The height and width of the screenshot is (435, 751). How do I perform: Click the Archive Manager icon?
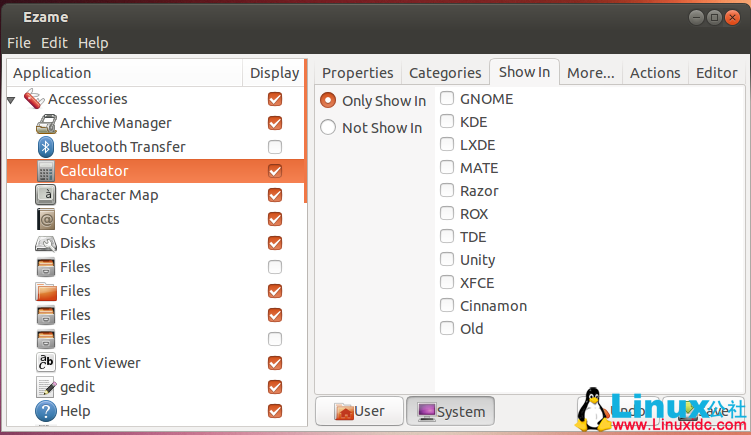click(x=46, y=123)
